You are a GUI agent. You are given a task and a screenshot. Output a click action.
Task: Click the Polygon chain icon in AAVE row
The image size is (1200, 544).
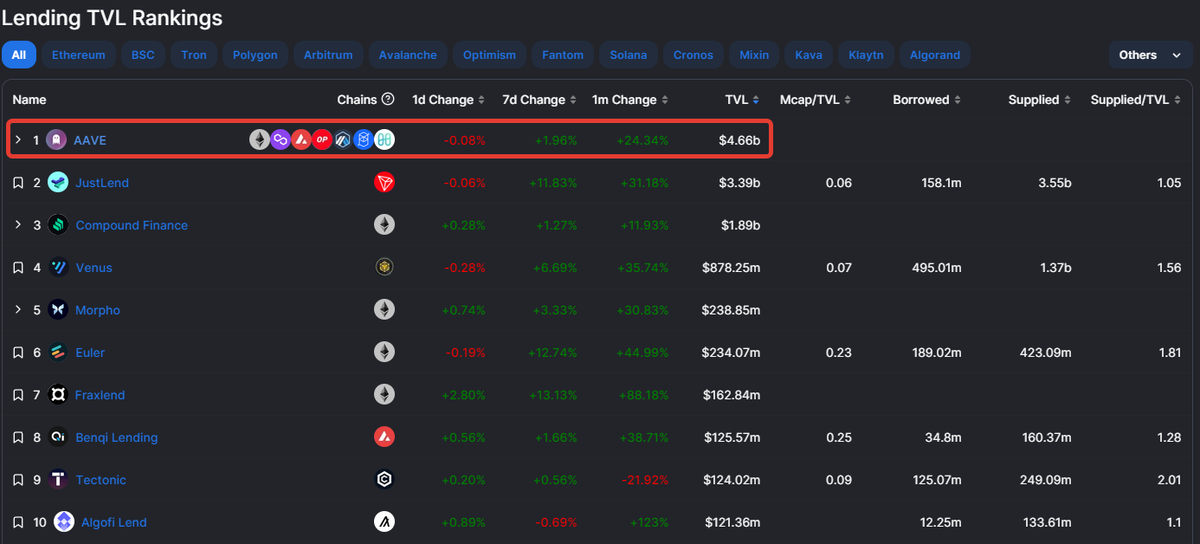tap(280, 140)
